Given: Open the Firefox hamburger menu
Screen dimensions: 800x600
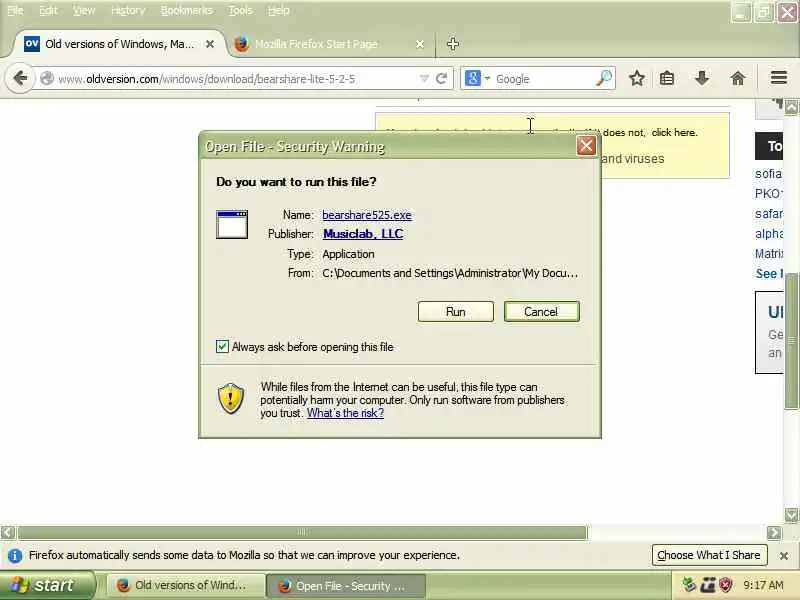Looking at the screenshot, I should point(779,78).
